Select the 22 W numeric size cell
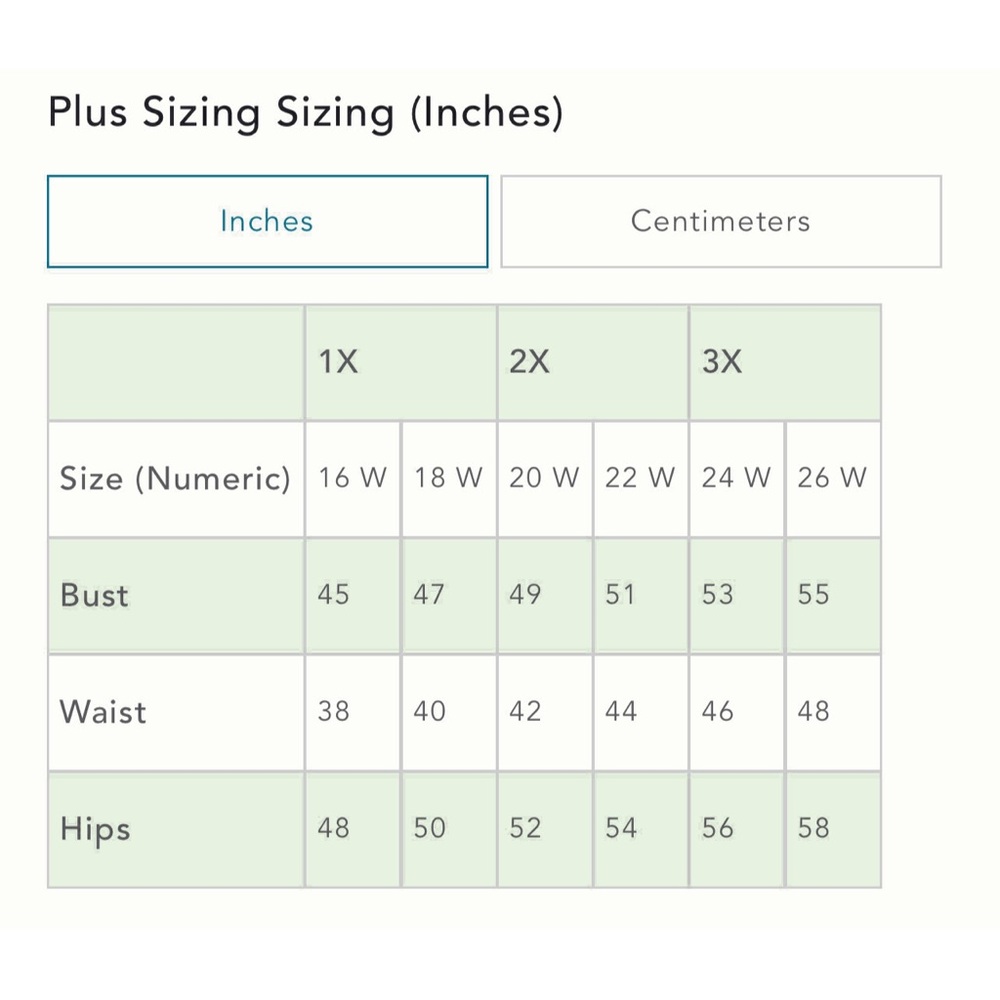This screenshot has height=1000, width=1000. pos(640,478)
